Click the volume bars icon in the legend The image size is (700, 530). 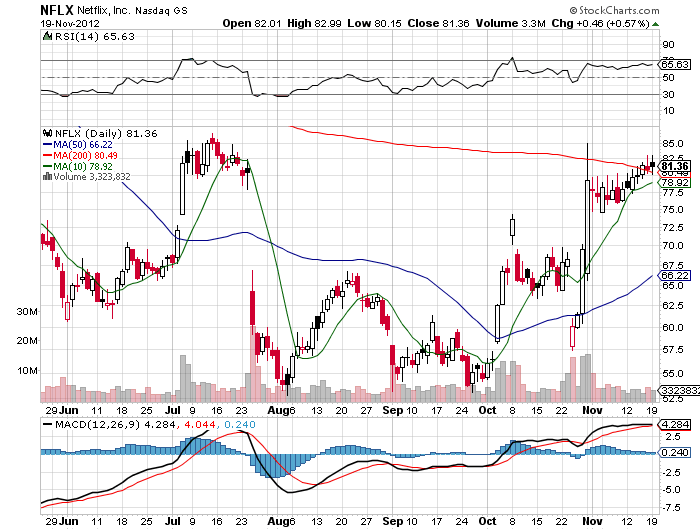tap(47, 177)
